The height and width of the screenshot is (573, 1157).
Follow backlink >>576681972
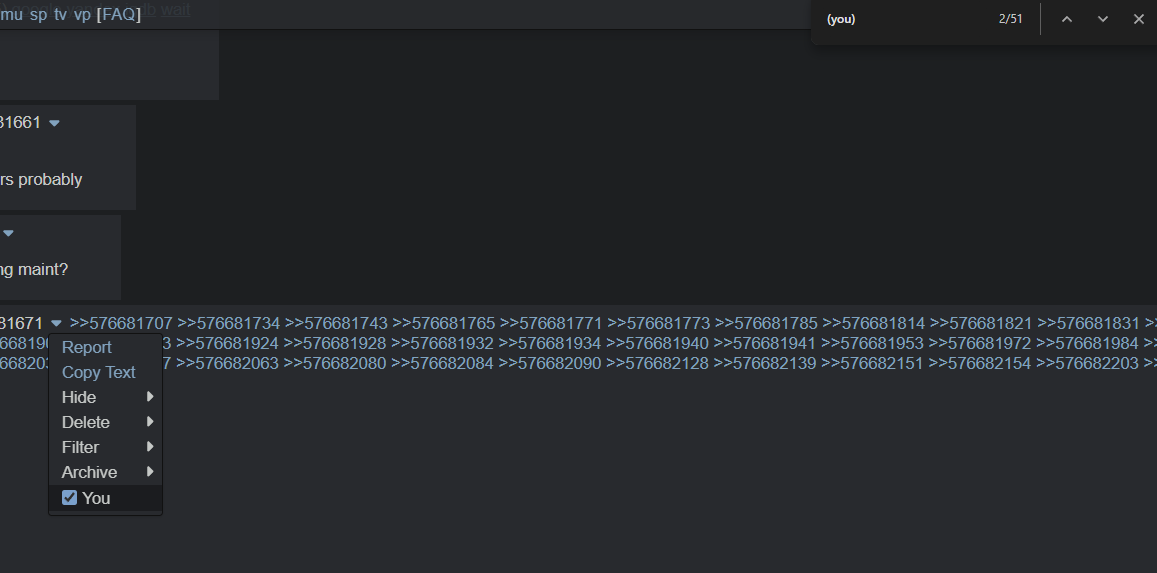tap(980, 344)
